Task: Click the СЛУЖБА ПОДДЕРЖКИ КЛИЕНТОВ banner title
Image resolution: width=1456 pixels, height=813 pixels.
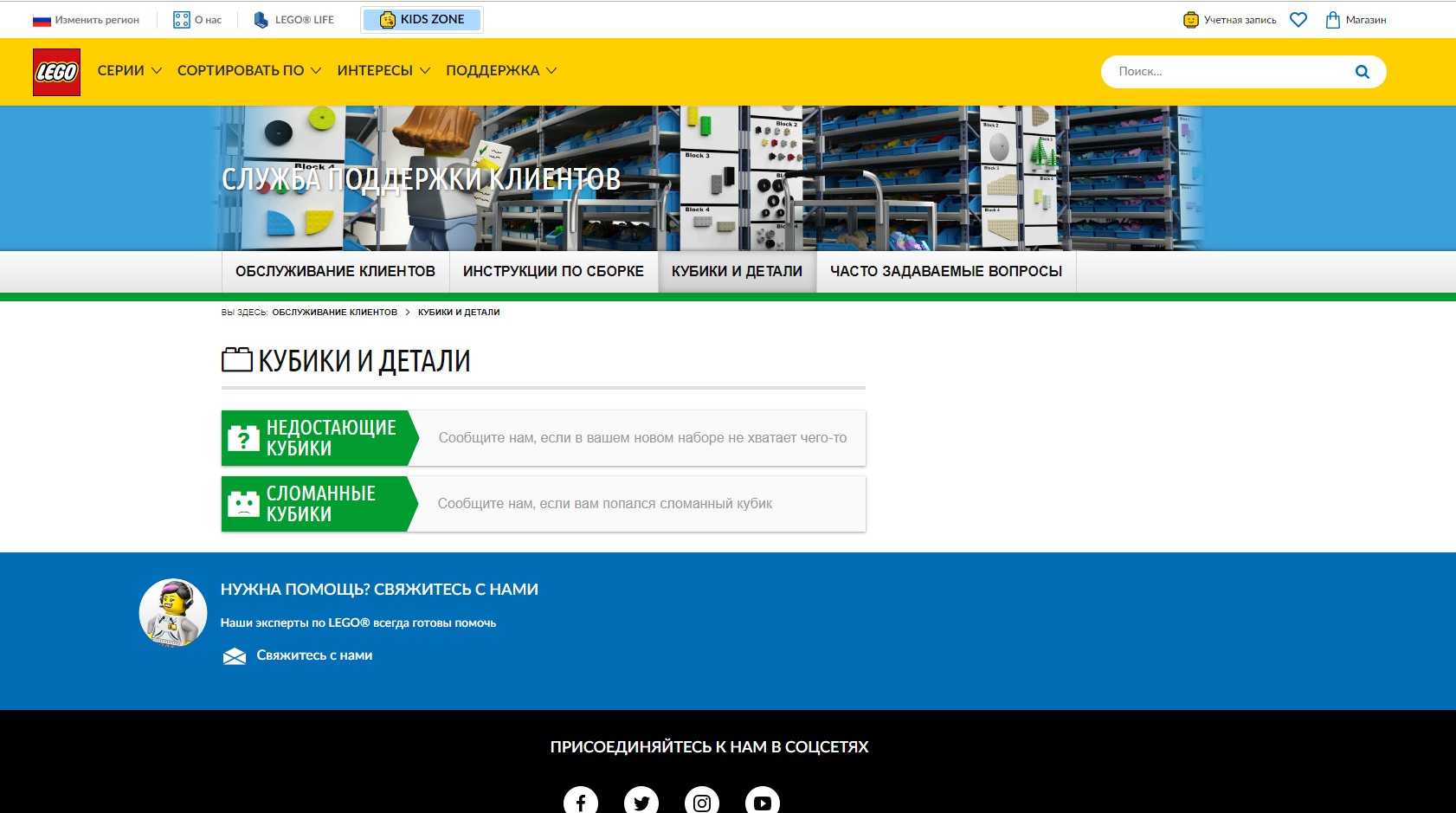Action: 422,179
